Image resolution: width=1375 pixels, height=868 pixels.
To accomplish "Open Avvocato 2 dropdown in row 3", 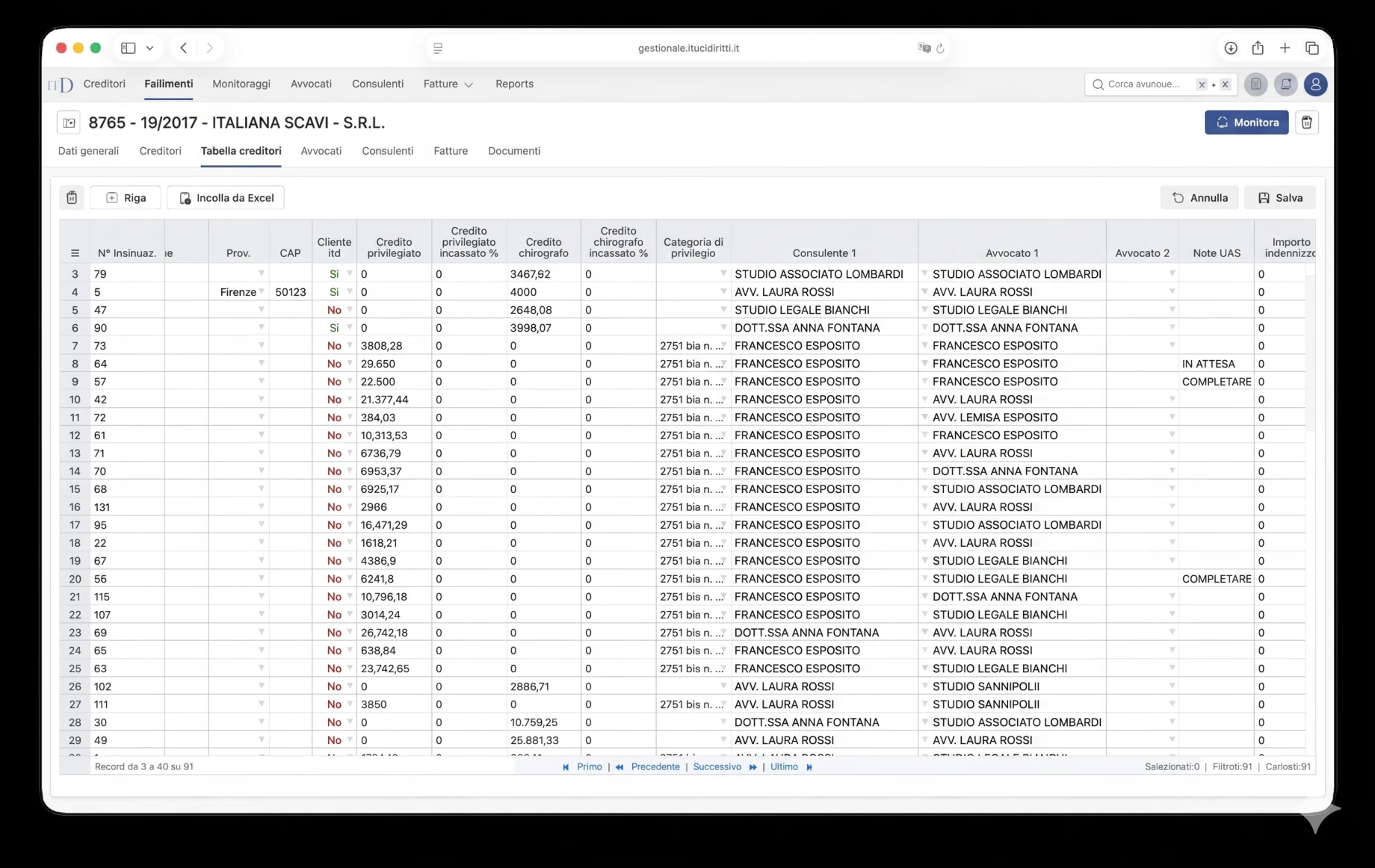I will point(1172,273).
